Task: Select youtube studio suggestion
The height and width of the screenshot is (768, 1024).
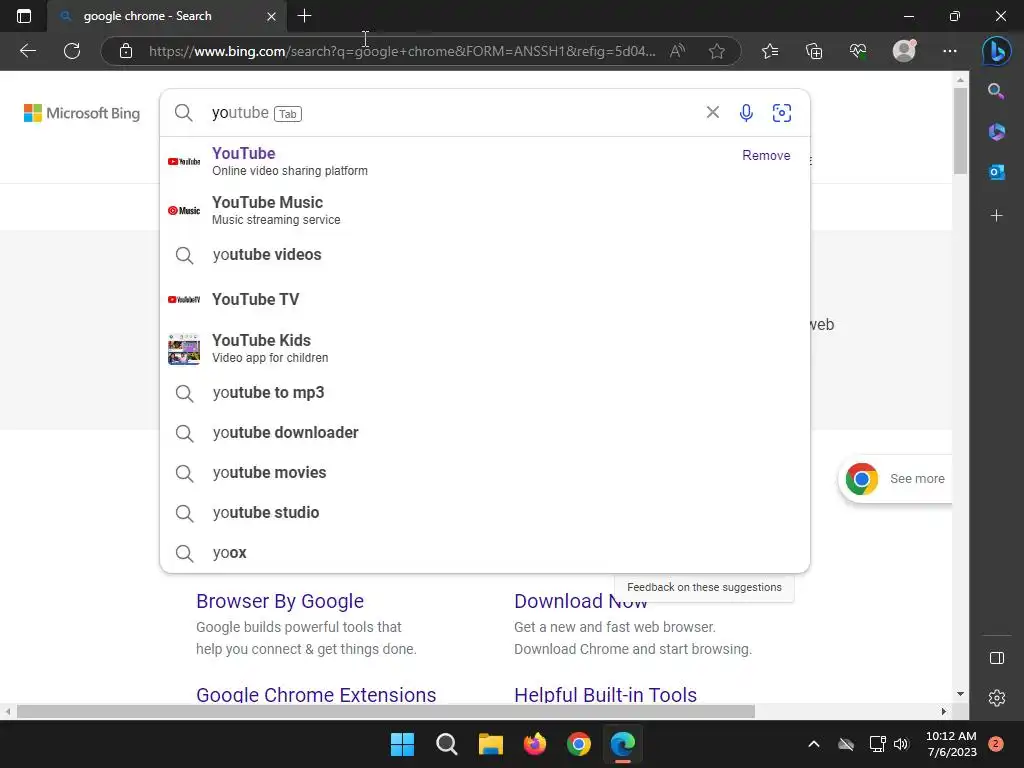Action: point(485,513)
